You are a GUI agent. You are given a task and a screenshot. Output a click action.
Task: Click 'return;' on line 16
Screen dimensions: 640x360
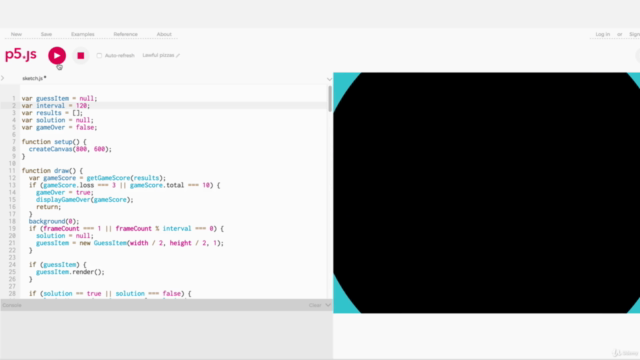pos(49,207)
